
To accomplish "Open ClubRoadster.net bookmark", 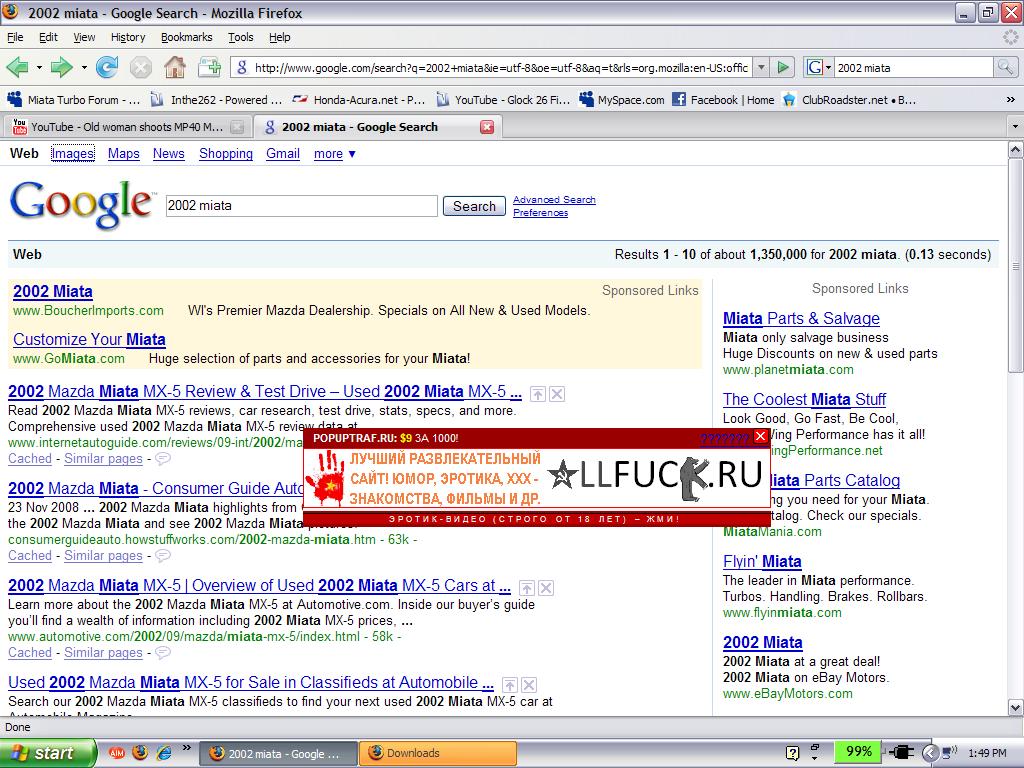I will (x=850, y=100).
